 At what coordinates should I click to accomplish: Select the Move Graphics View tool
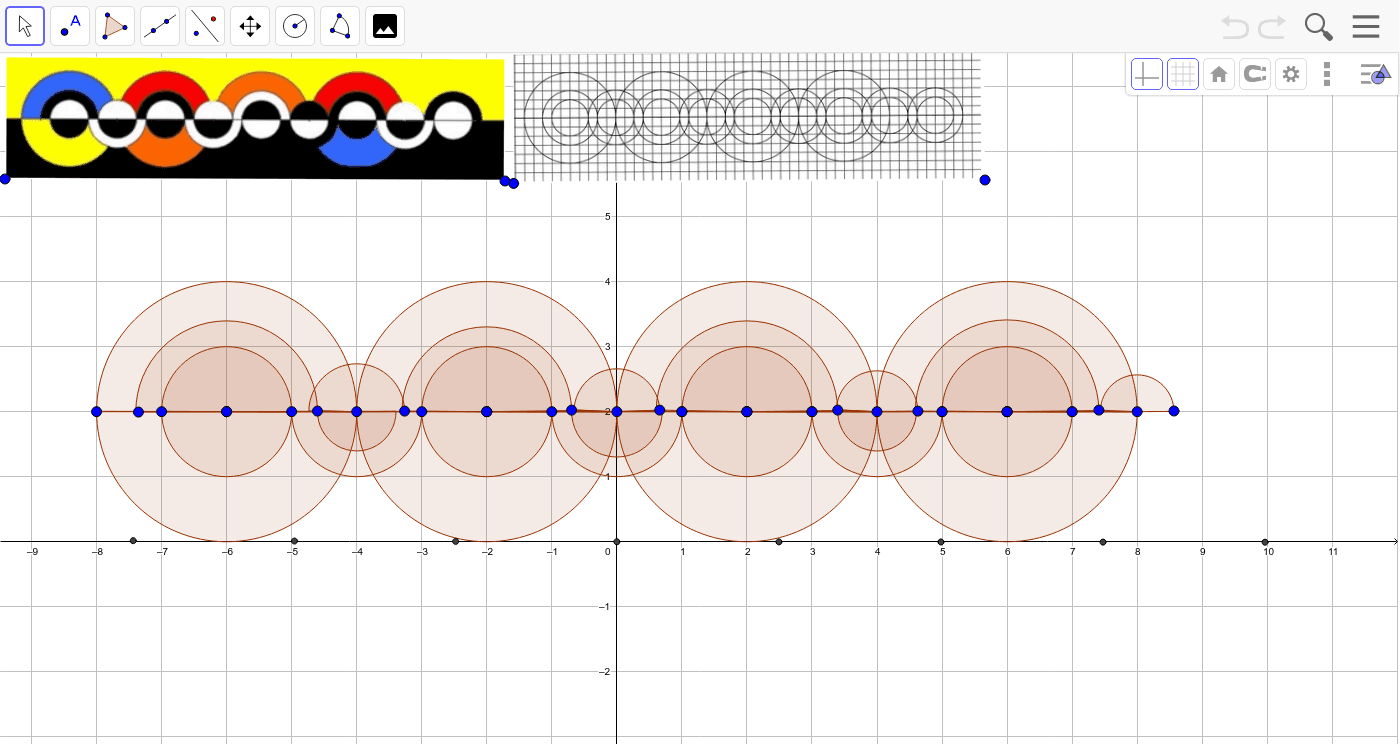coord(250,26)
